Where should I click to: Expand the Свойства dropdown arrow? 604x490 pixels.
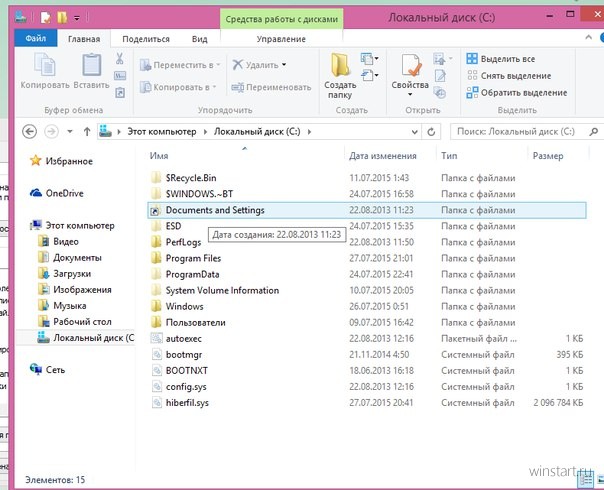(x=410, y=94)
